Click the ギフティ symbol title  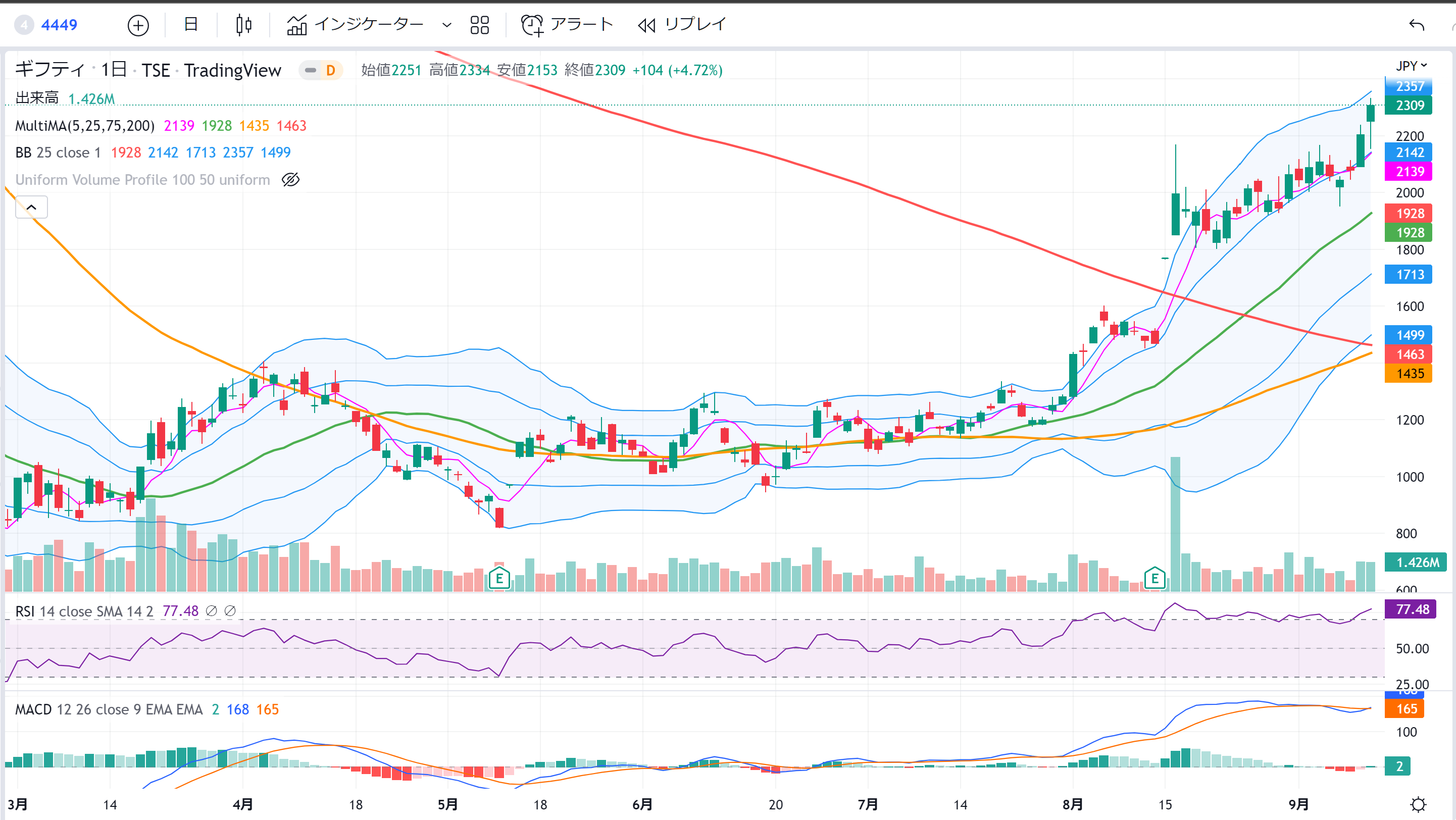[49, 70]
